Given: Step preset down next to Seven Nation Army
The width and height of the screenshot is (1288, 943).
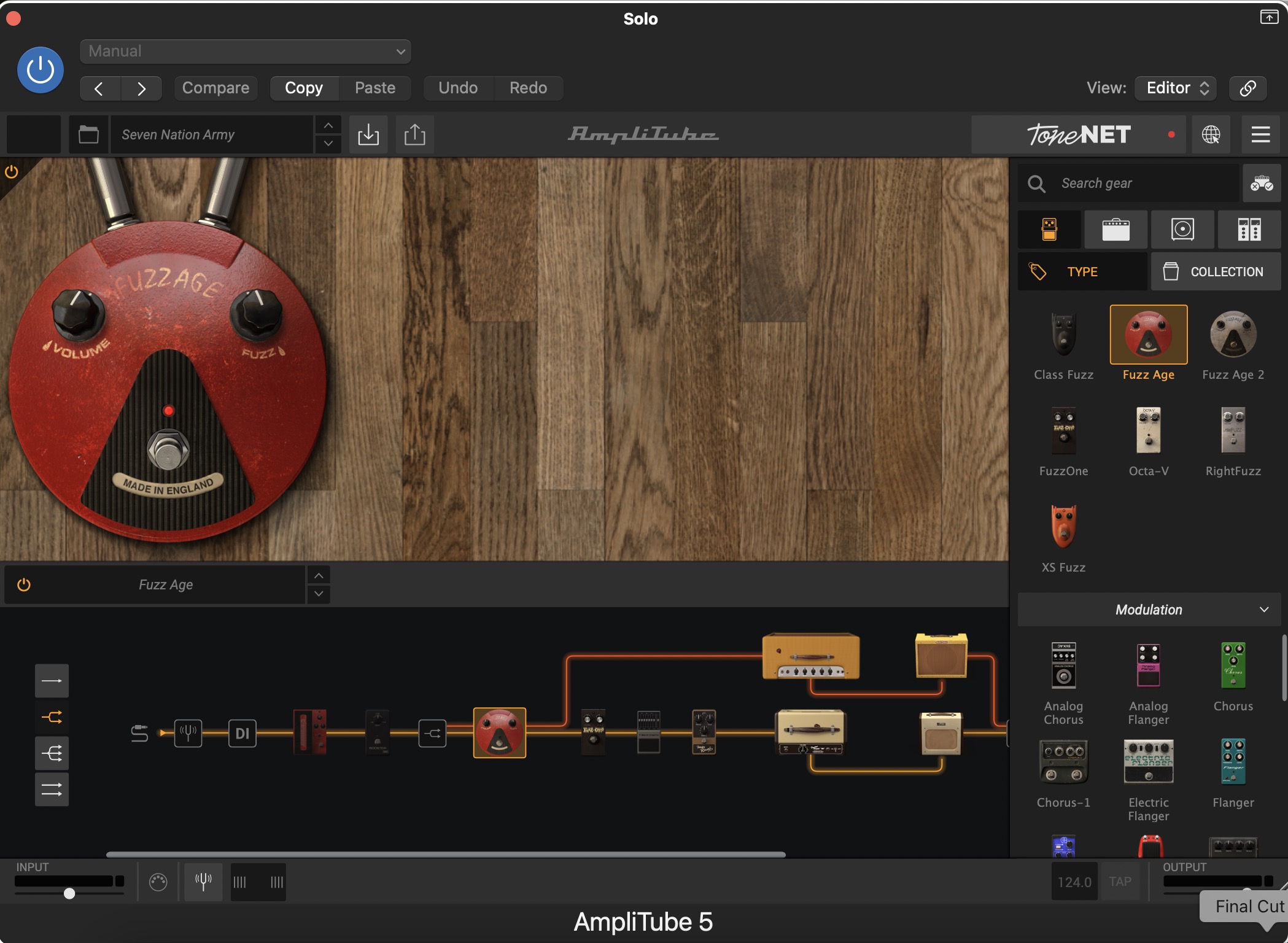Looking at the screenshot, I should [x=328, y=144].
